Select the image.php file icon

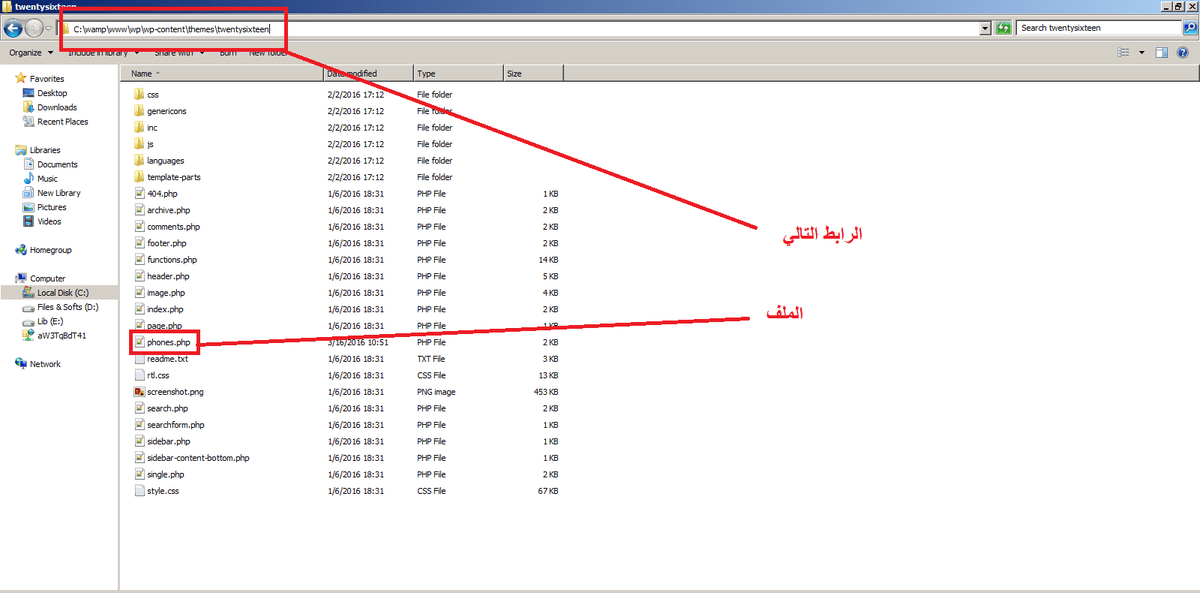139,293
